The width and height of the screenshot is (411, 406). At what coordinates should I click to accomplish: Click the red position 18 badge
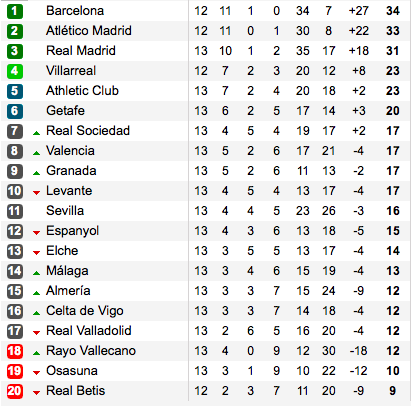pyautogui.click(x=15, y=351)
